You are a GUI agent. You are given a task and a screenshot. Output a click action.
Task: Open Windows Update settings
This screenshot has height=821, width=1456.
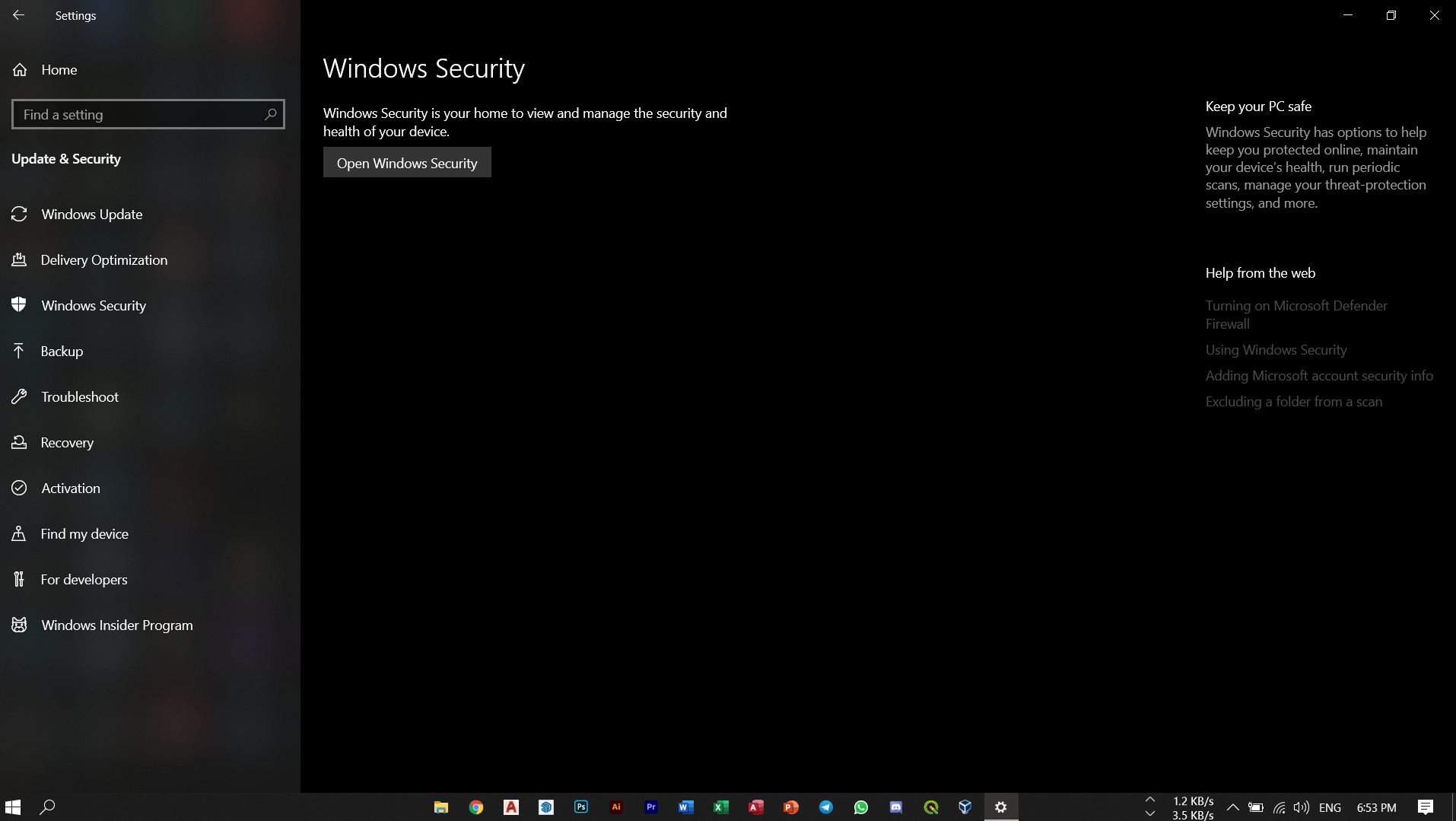pyautogui.click(x=91, y=214)
